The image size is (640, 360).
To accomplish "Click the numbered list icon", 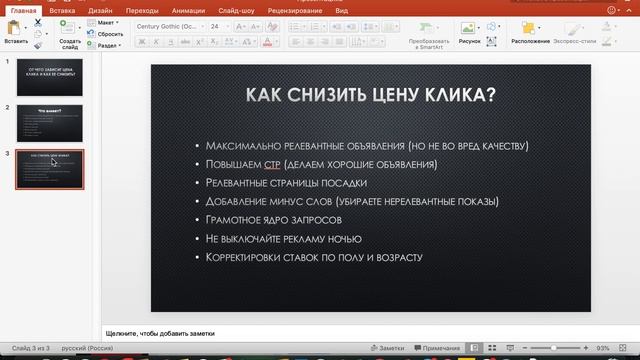I will (x=315, y=27).
